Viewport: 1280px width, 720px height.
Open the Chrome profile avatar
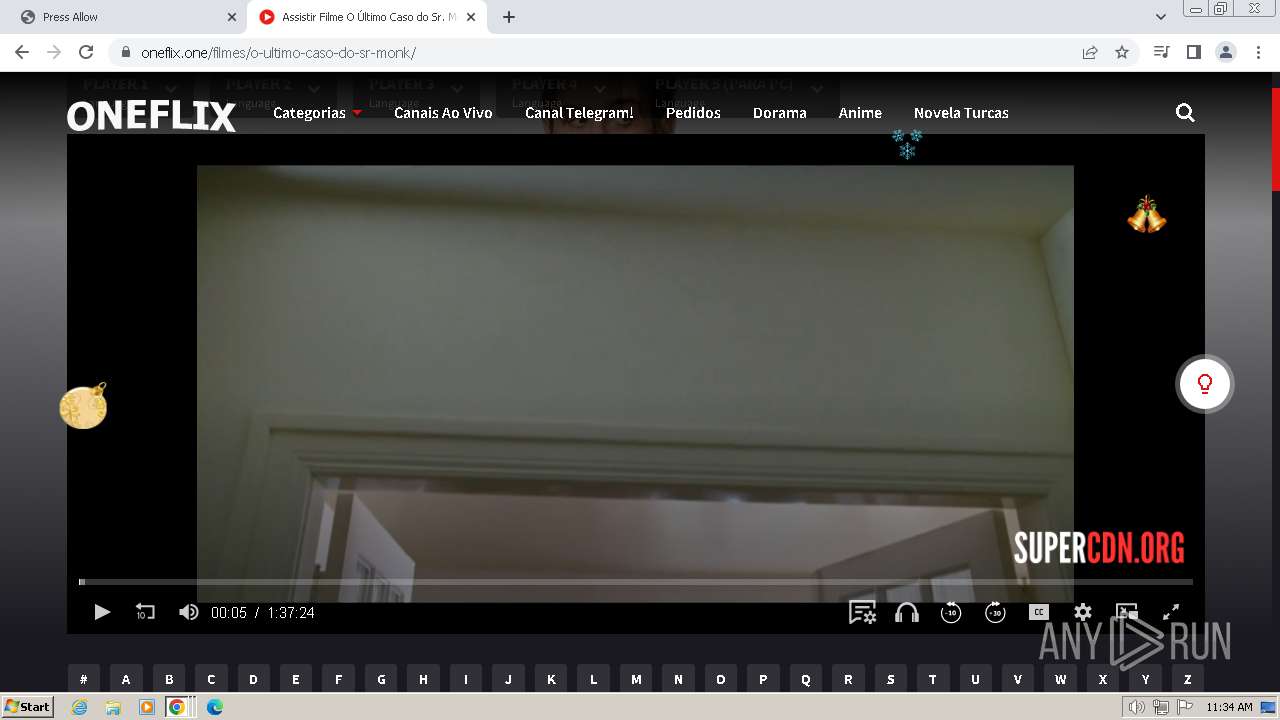coord(1226,52)
